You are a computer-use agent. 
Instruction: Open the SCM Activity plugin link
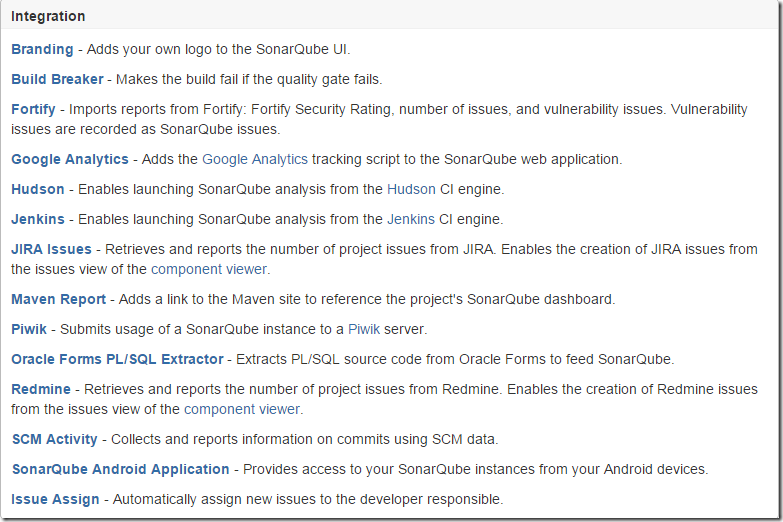click(x=55, y=439)
